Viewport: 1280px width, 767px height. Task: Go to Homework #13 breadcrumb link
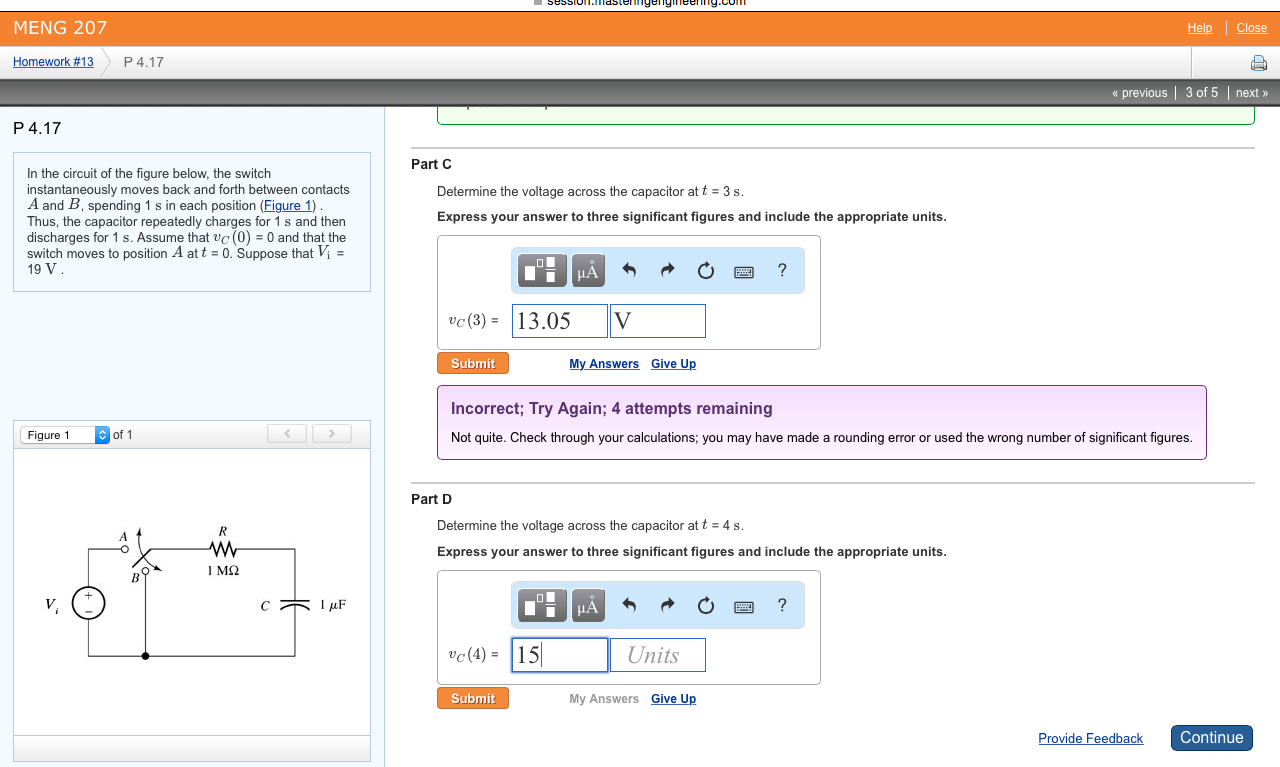pos(53,62)
